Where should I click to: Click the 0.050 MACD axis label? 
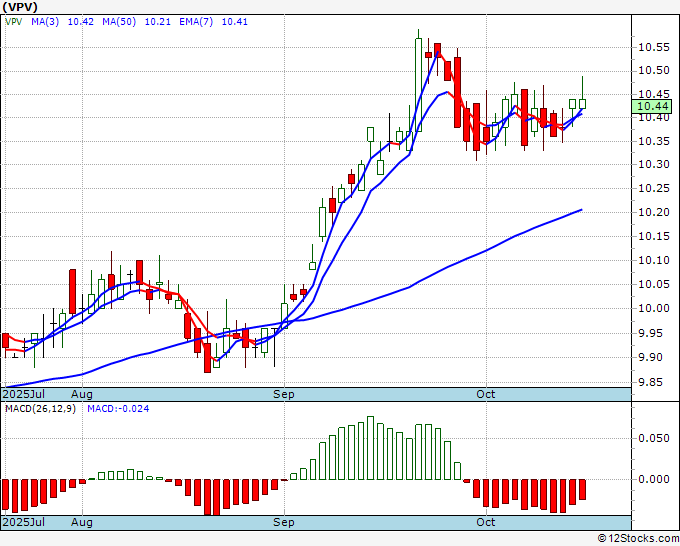[654, 438]
